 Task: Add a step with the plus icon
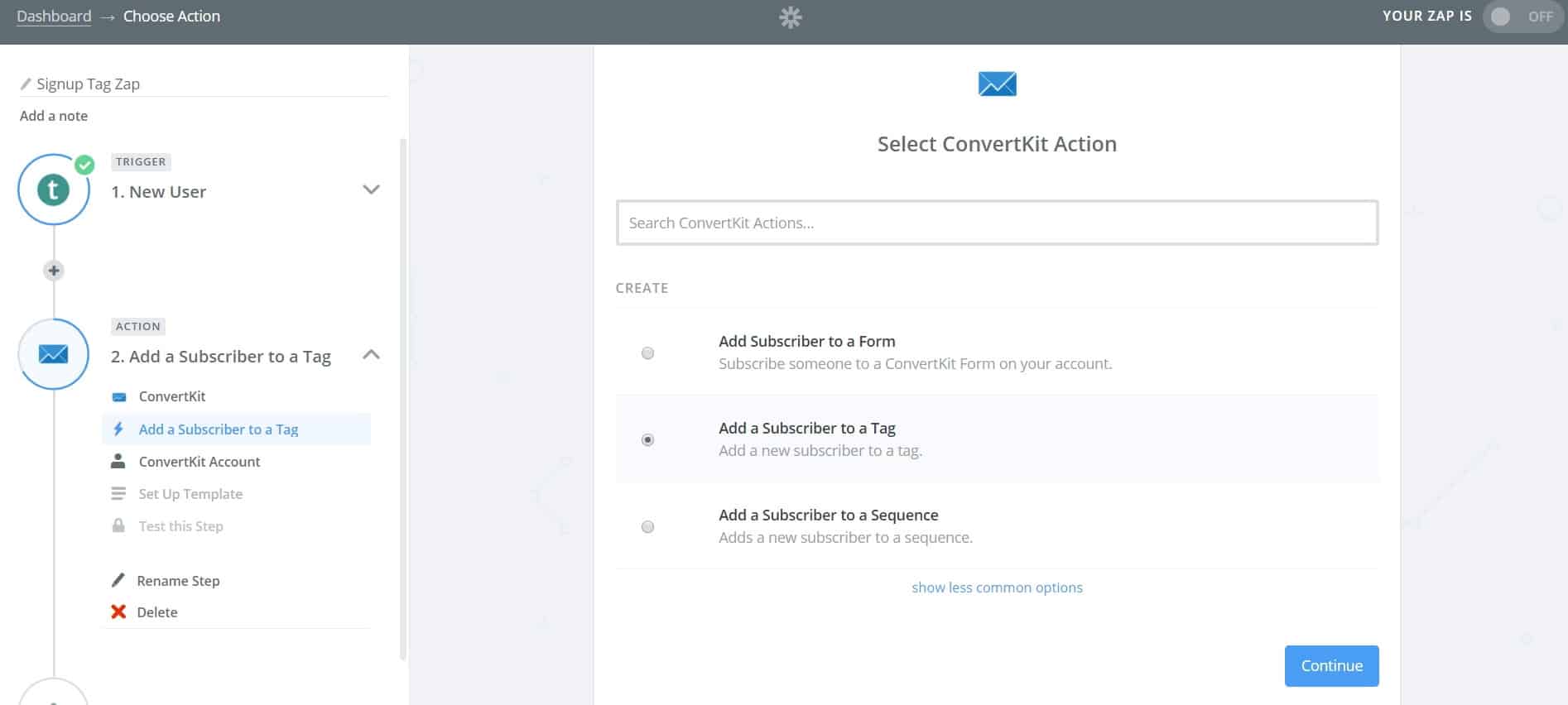54,270
